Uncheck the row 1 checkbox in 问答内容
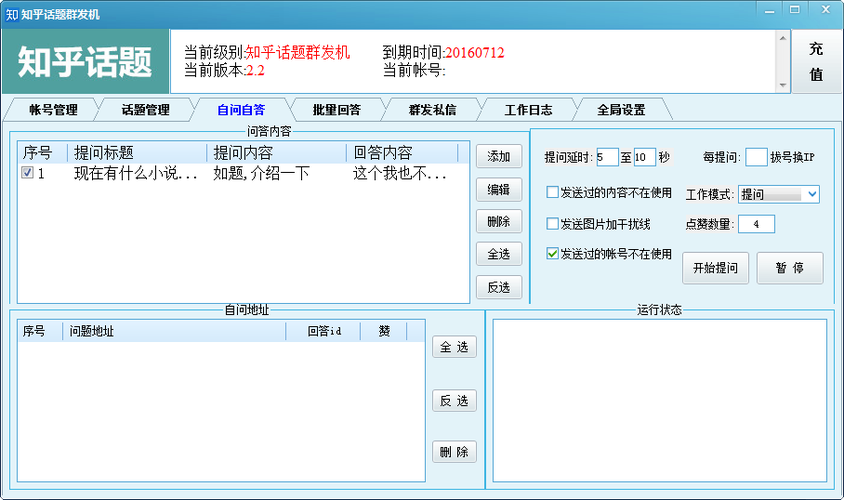Screen dimensions: 844x500 coord(27,173)
